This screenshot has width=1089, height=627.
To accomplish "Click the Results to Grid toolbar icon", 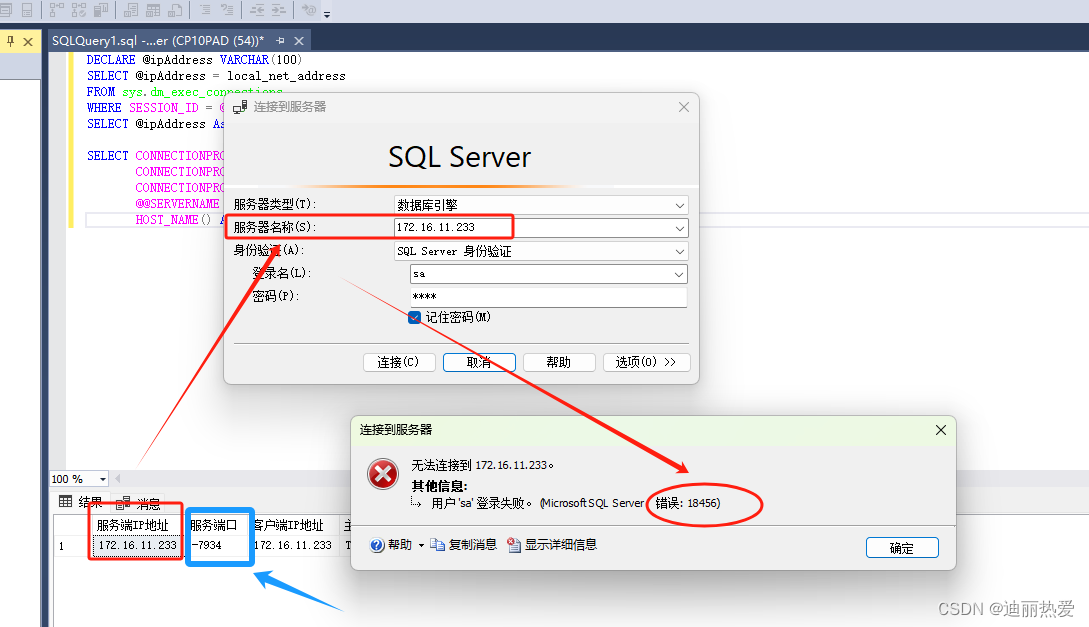I will pos(153,10).
